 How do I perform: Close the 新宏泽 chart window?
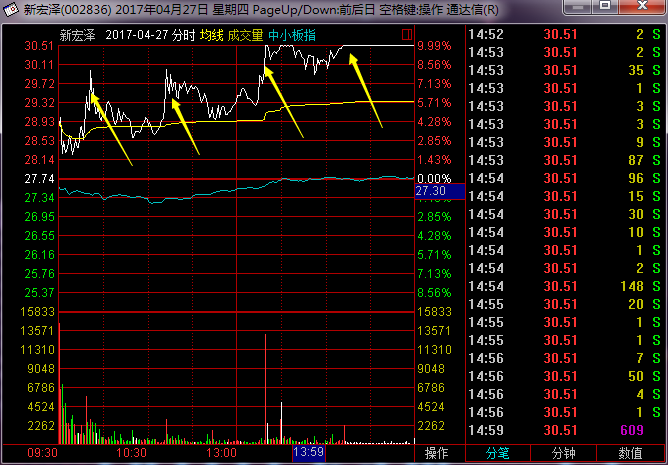click(x=642, y=6)
